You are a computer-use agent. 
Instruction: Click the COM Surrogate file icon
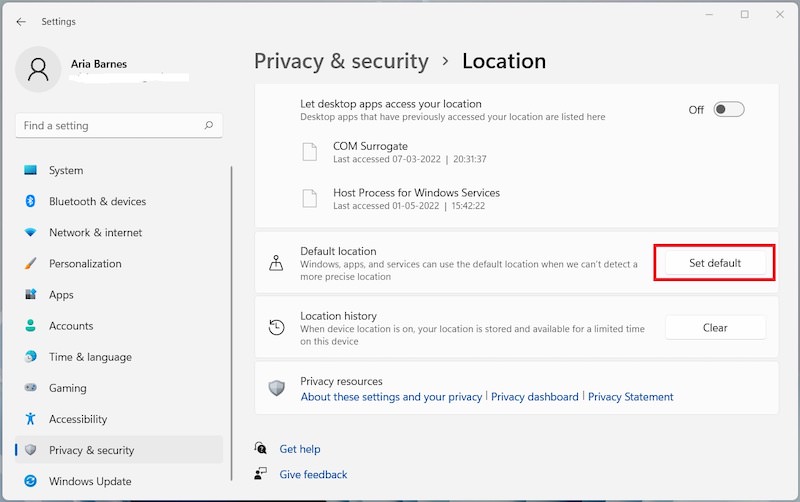click(x=310, y=152)
